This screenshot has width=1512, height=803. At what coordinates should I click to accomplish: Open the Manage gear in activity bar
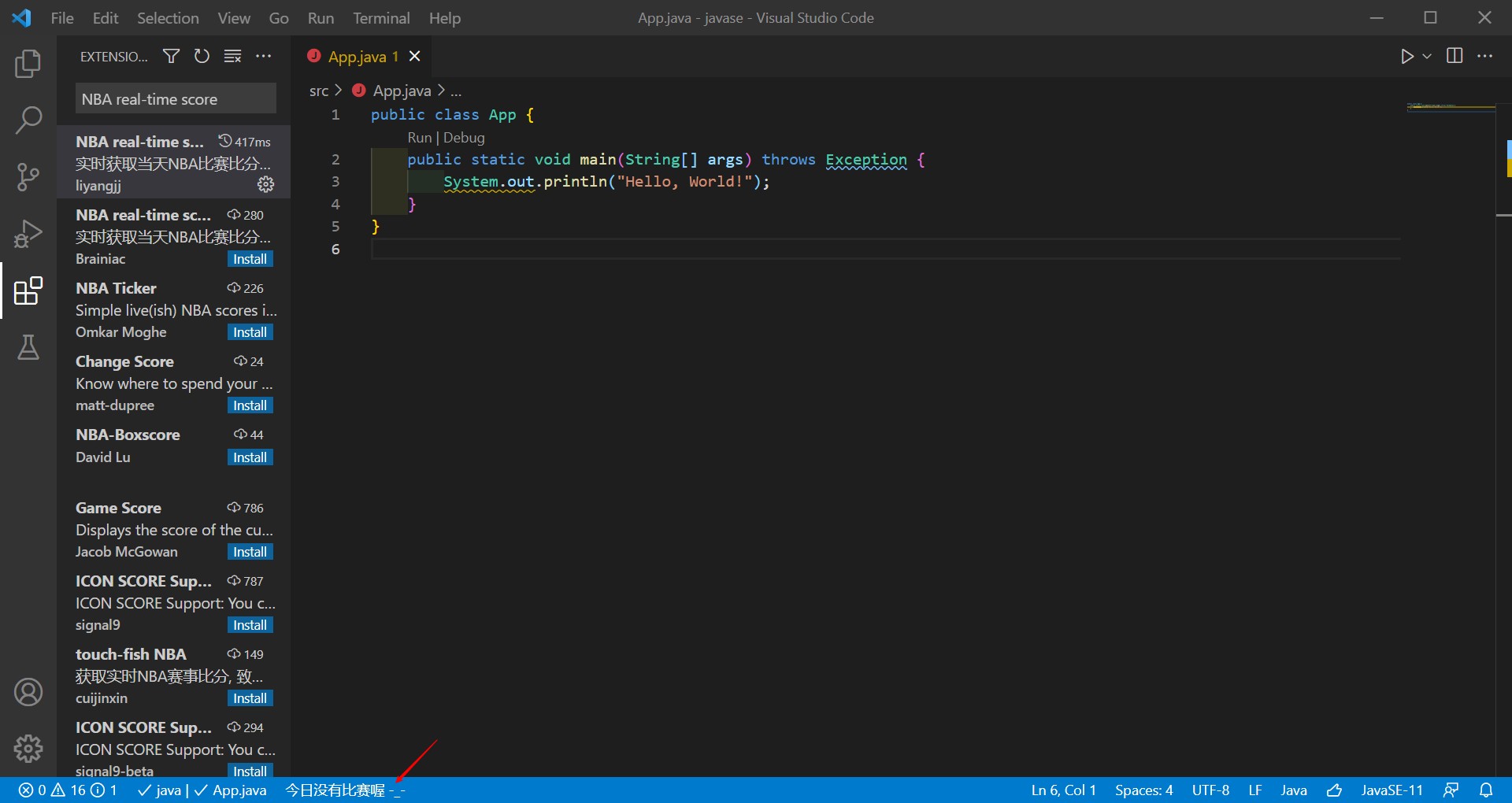[x=28, y=749]
